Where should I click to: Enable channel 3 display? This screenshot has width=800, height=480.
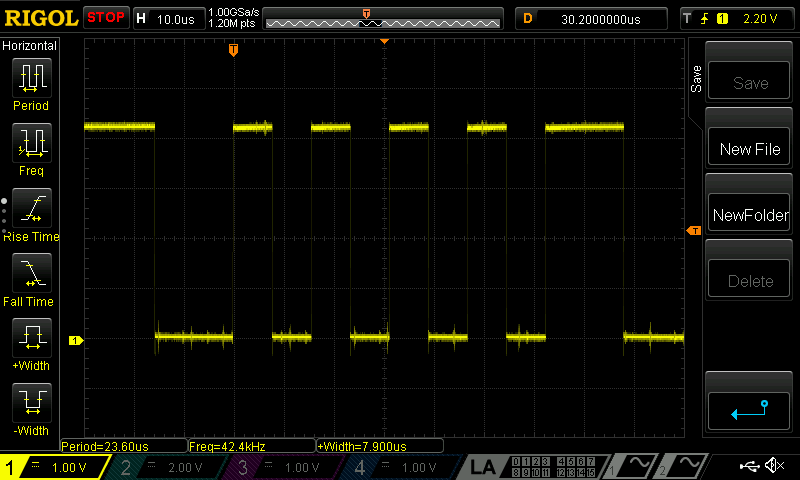284,467
